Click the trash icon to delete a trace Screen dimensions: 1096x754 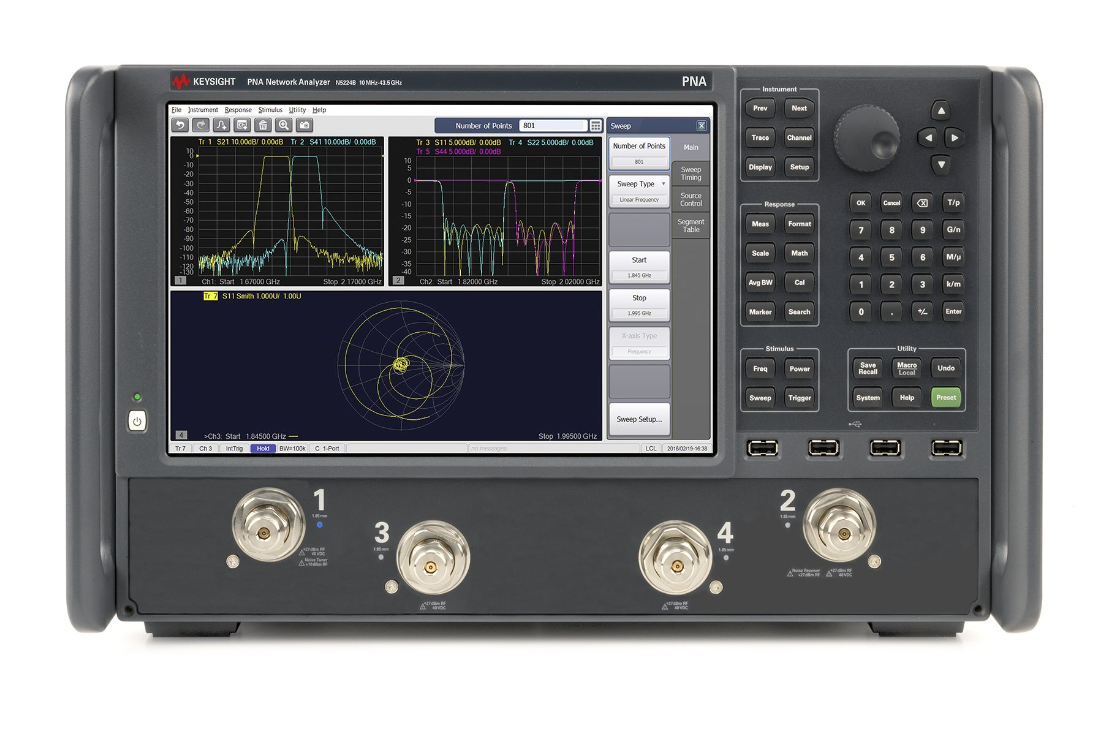[x=263, y=125]
